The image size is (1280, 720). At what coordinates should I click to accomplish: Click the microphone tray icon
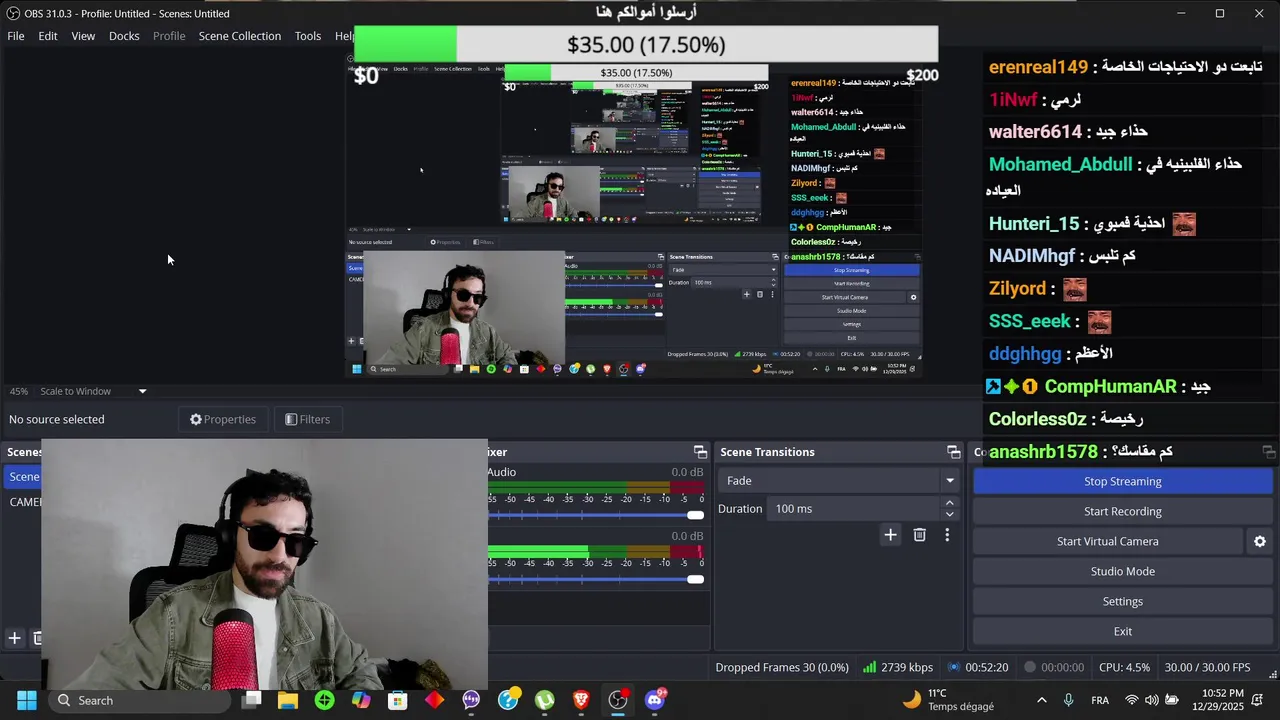(x=1069, y=700)
